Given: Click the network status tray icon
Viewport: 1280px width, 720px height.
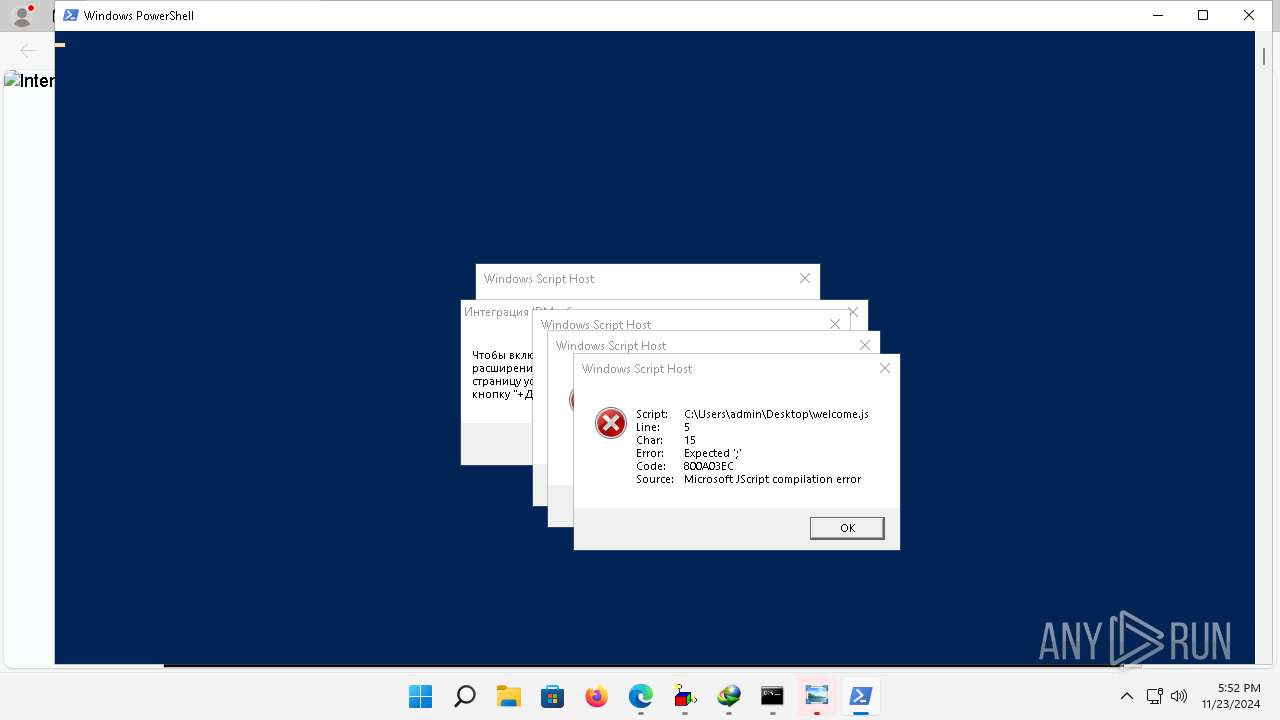Looking at the screenshot, I should click(x=1154, y=696).
